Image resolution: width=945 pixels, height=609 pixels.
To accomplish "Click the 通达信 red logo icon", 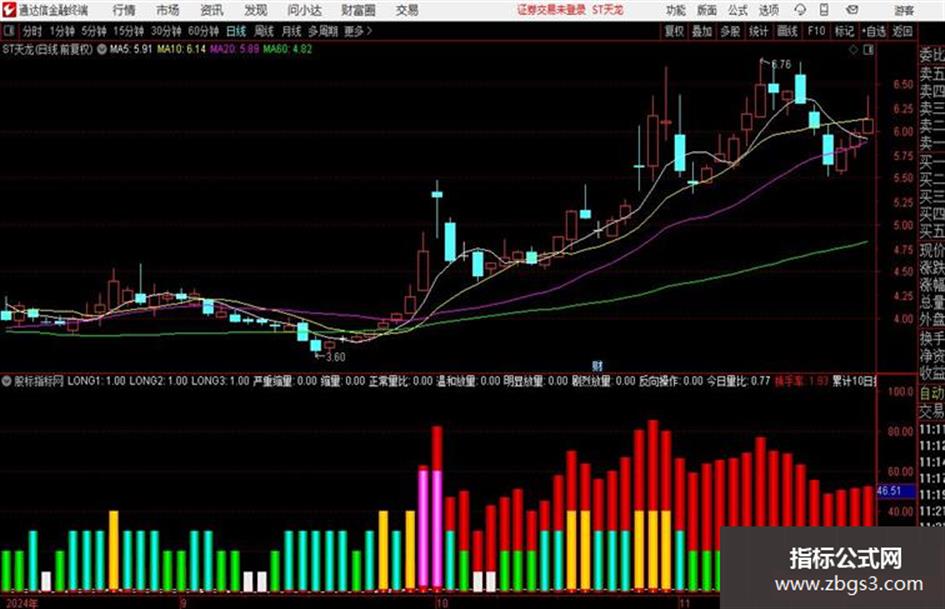I will pos(9,10).
